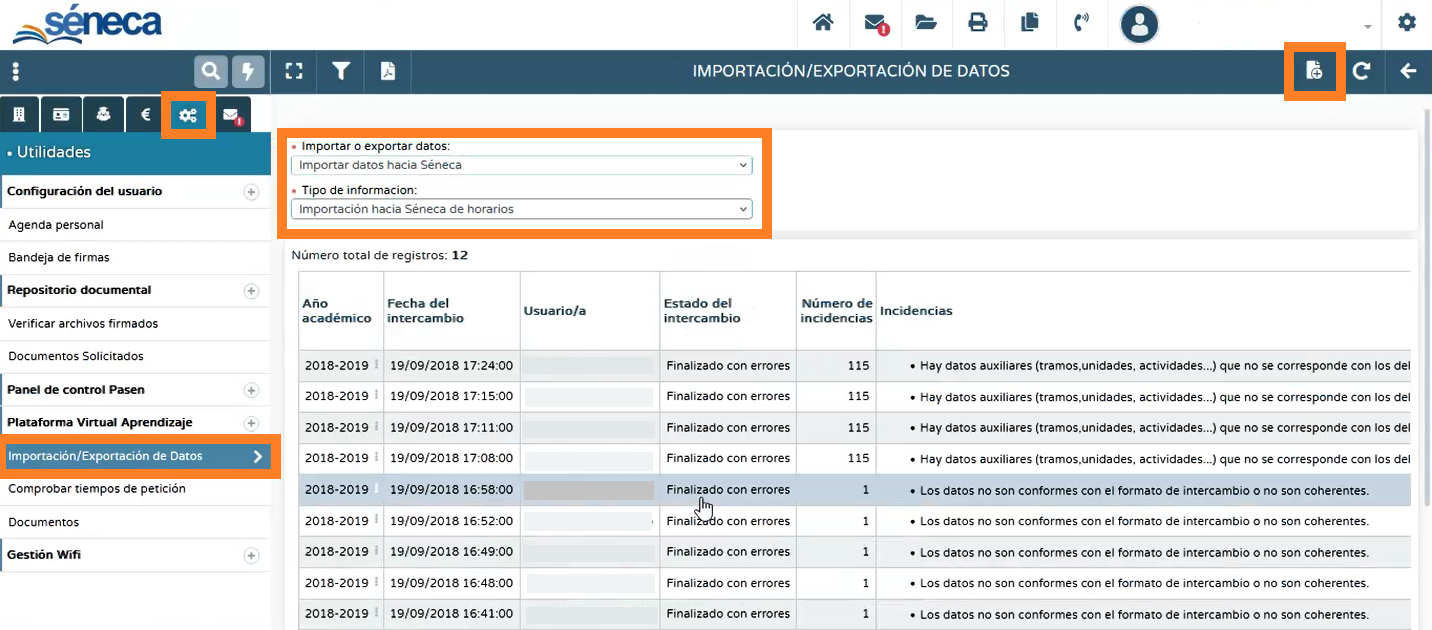1432x630 pixels.
Task: Open Bandeja de firmas
Action: (x=135, y=258)
